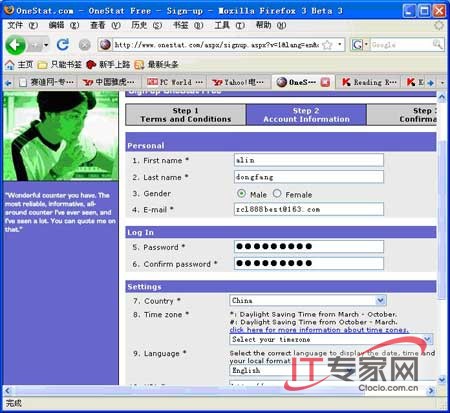The image size is (450, 413).
Task: Click the bookmark star in the address bar
Action: [x=328, y=45]
